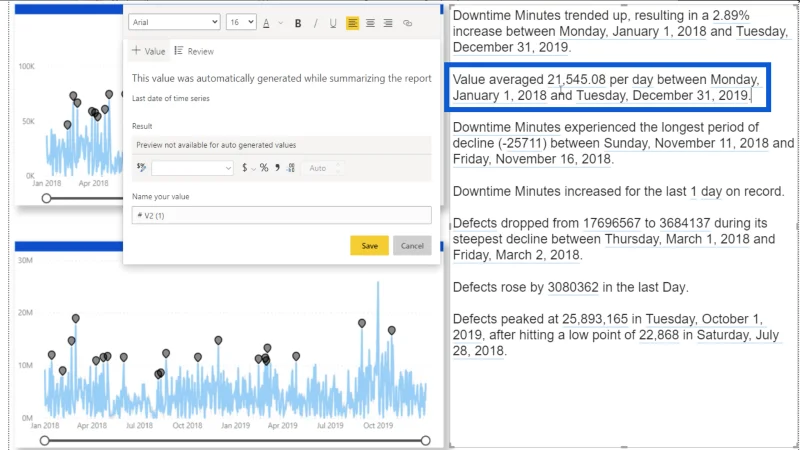Align text left

[x=352, y=23]
